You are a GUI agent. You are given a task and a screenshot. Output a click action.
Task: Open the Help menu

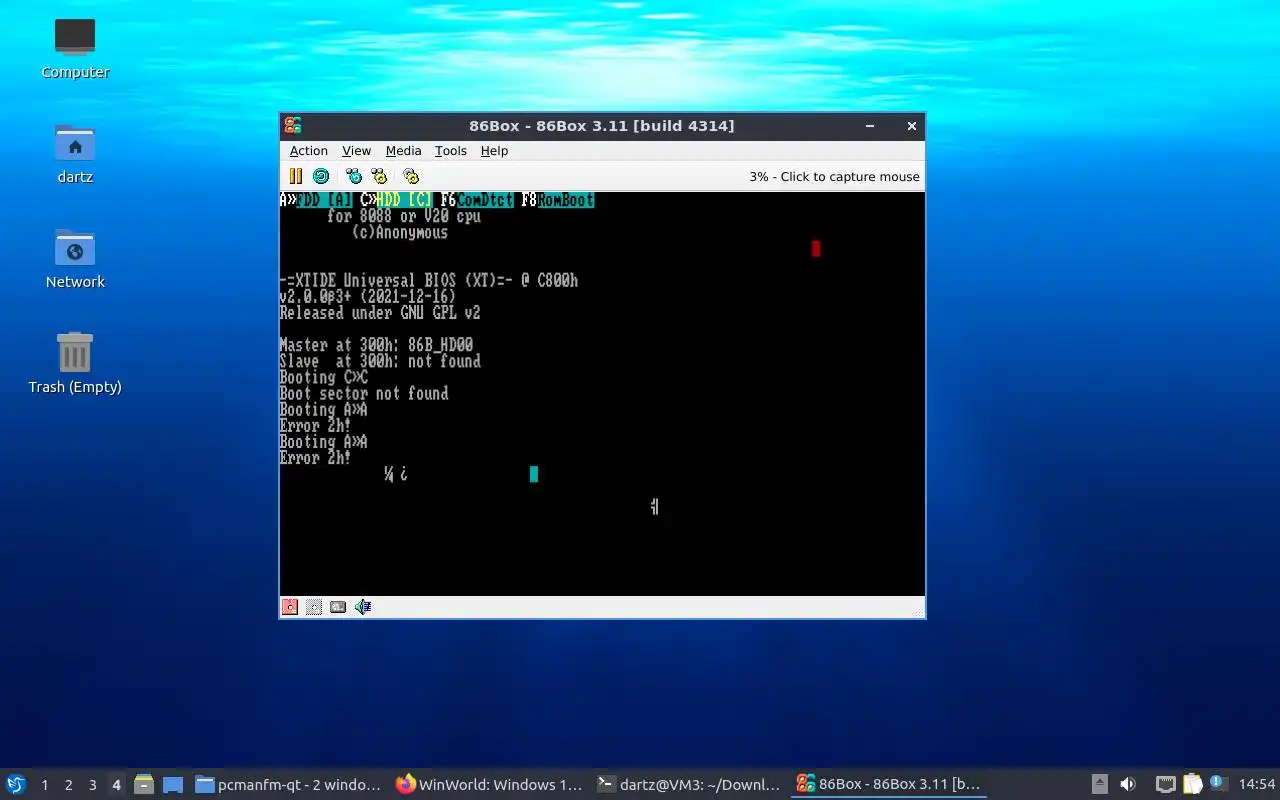(494, 151)
